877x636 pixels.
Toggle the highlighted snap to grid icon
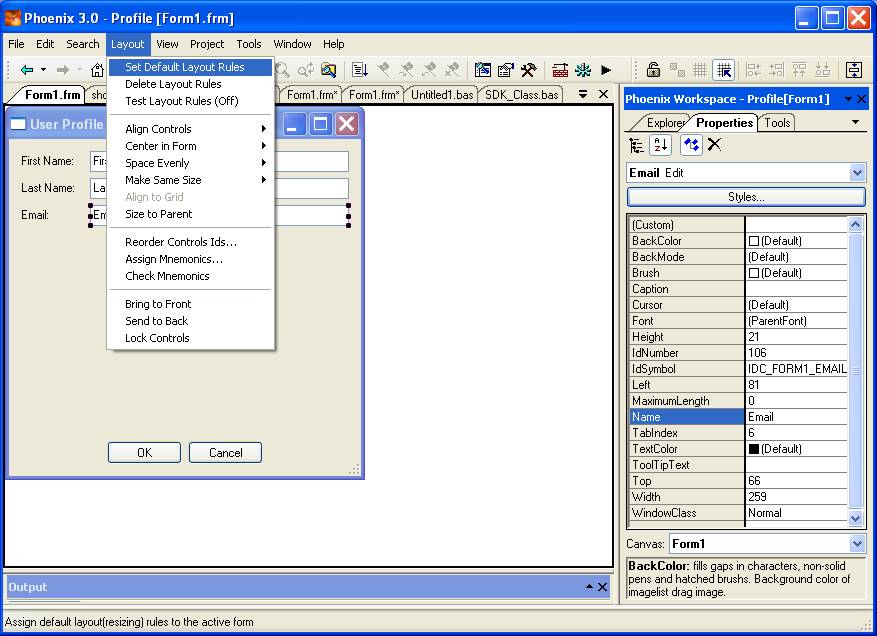coord(724,70)
